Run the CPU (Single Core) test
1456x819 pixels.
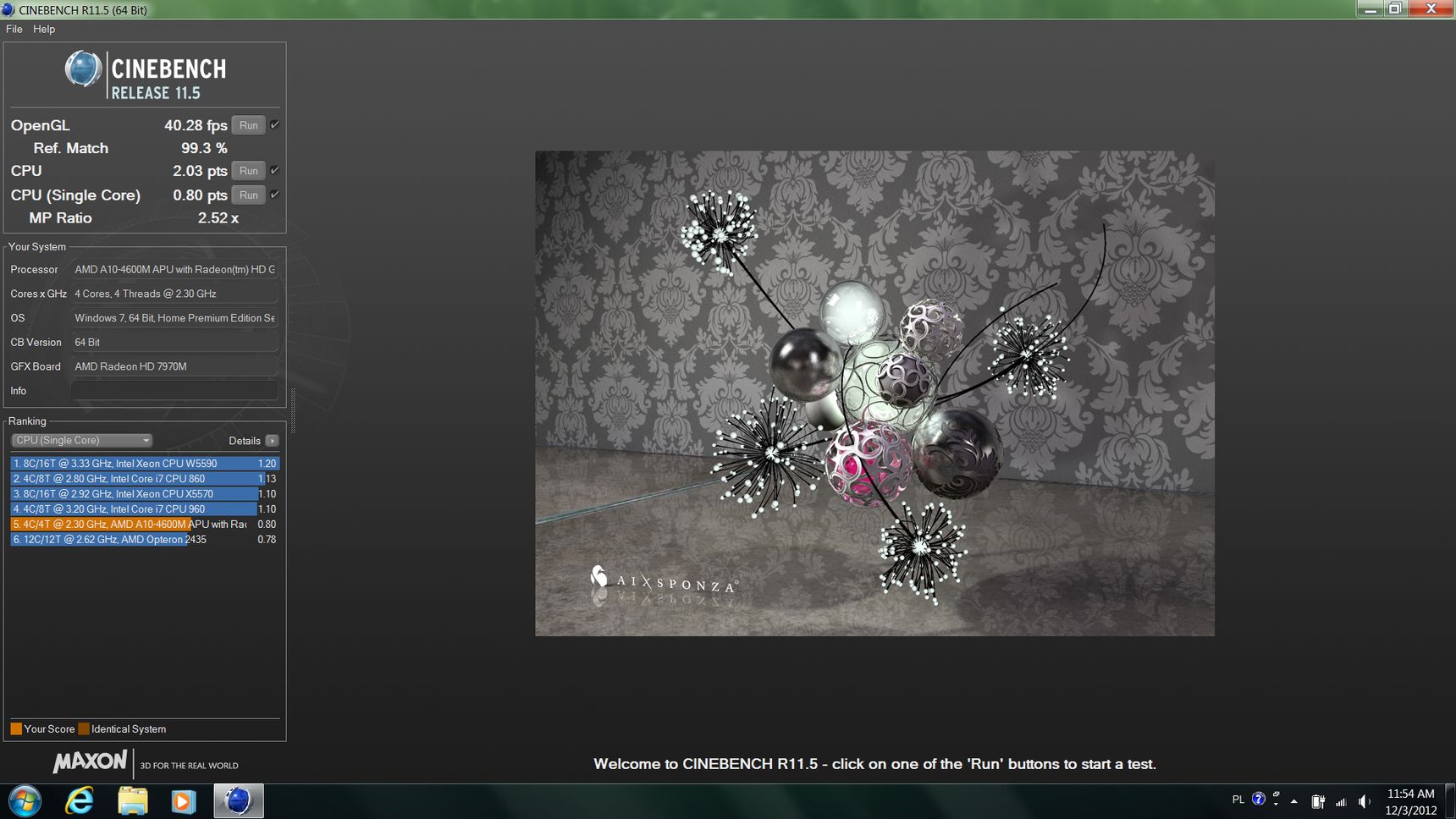pos(248,195)
